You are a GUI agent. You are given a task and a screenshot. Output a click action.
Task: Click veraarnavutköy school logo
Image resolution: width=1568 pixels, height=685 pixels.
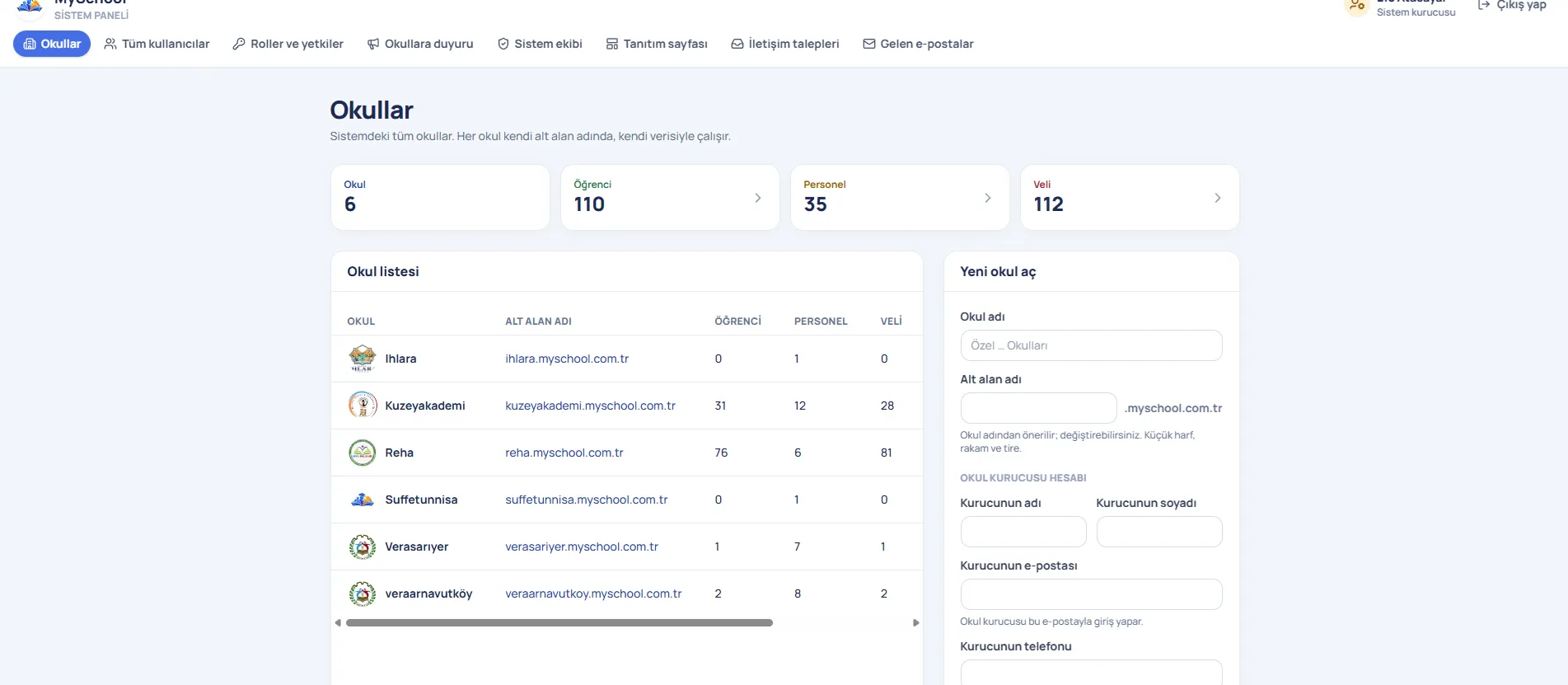(x=363, y=594)
